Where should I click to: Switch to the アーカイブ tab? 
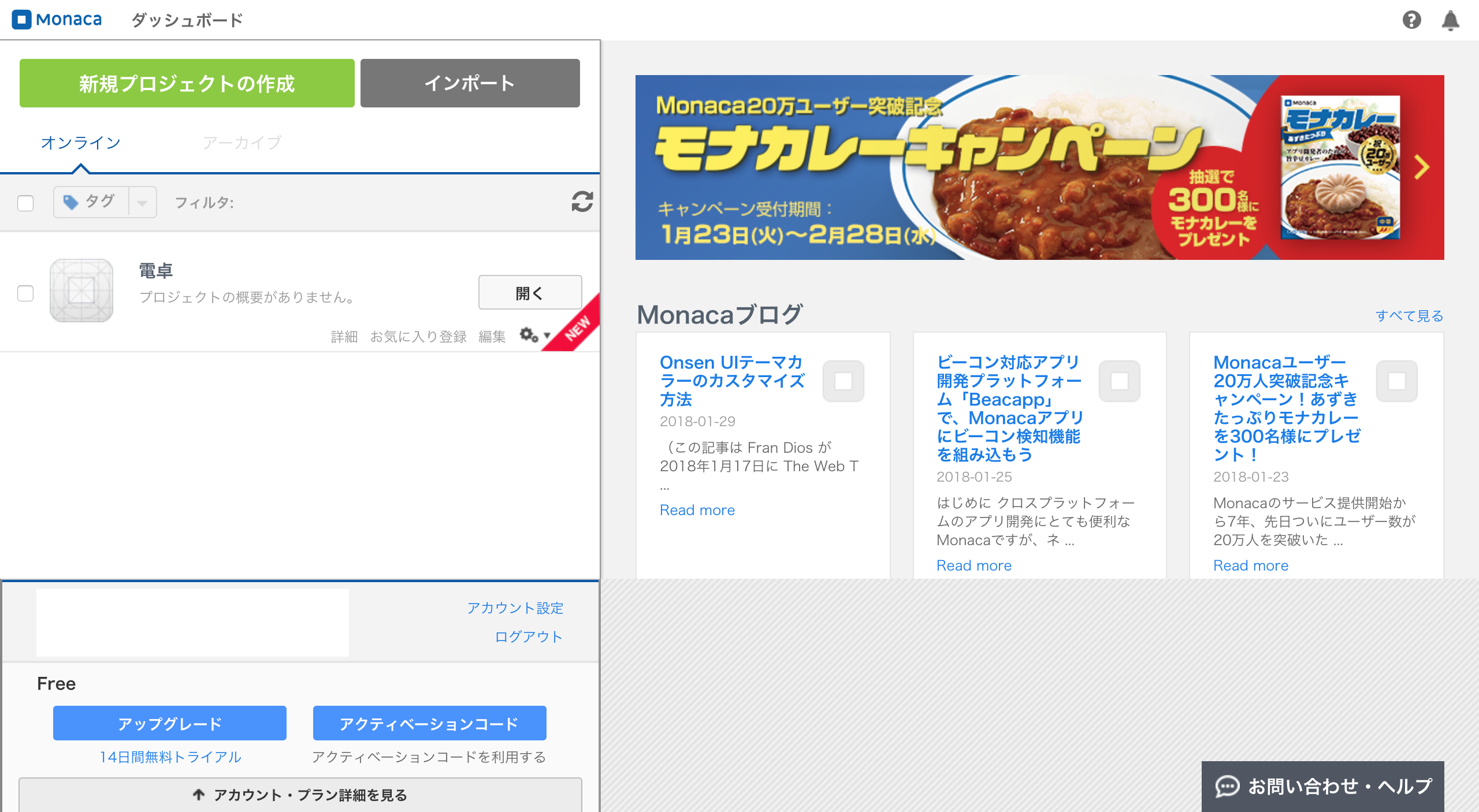click(242, 143)
